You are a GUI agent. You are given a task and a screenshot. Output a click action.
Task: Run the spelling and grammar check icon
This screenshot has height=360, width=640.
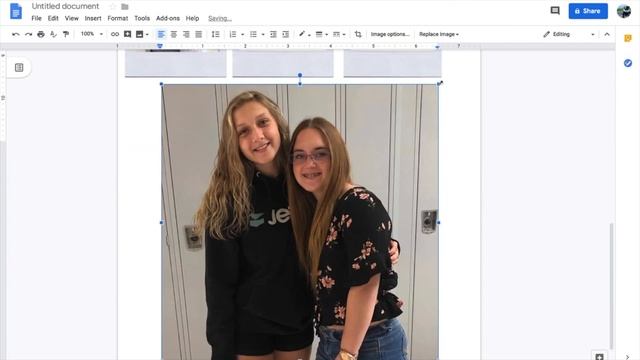53,34
